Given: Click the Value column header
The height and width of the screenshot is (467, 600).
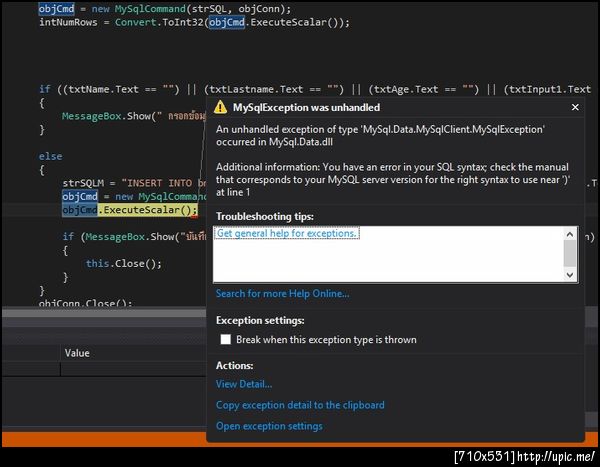Looking at the screenshot, I should coord(77,353).
